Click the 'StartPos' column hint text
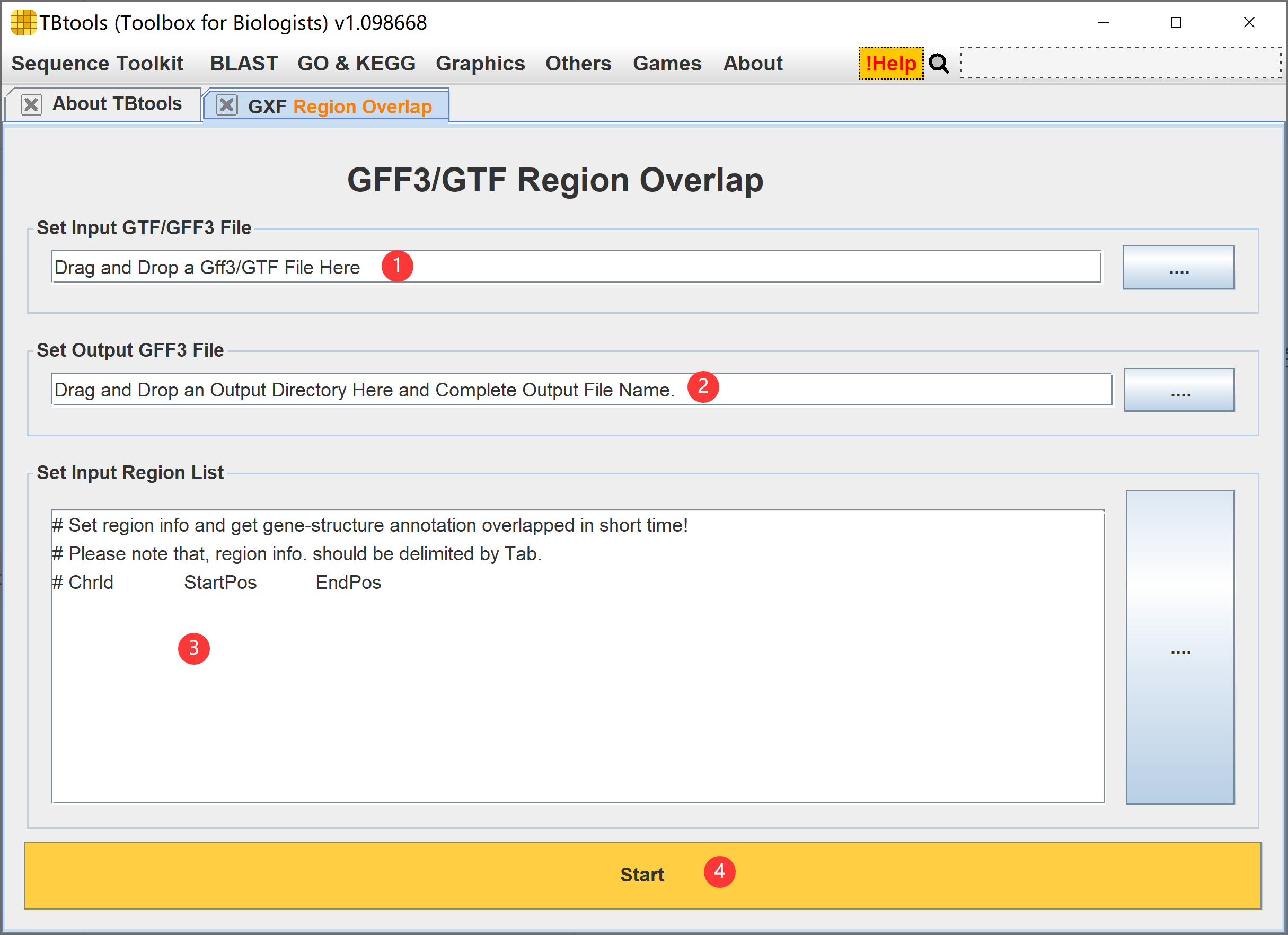Screen dimensions: 1288x935 220,583
